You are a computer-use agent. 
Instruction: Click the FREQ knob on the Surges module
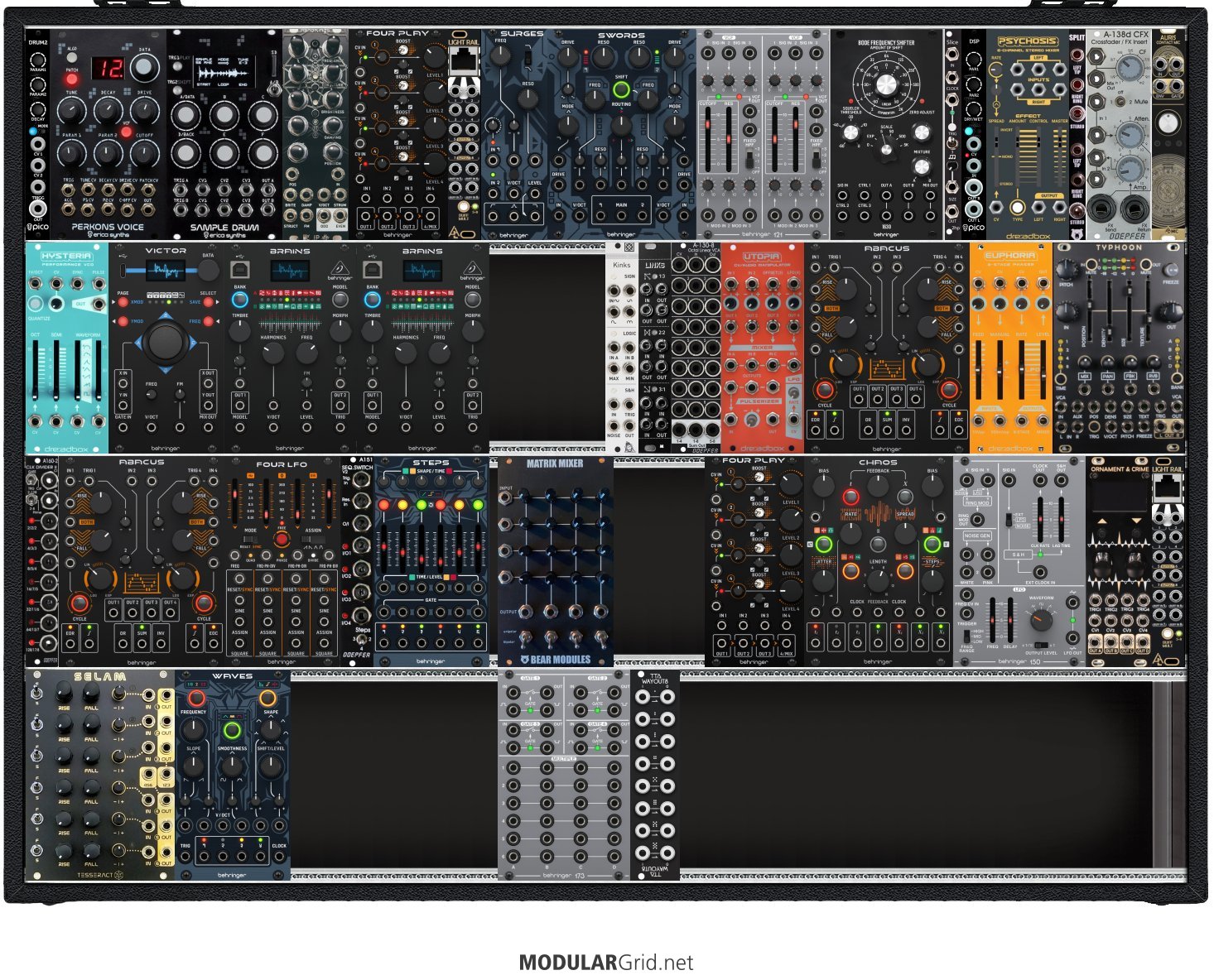500,55
